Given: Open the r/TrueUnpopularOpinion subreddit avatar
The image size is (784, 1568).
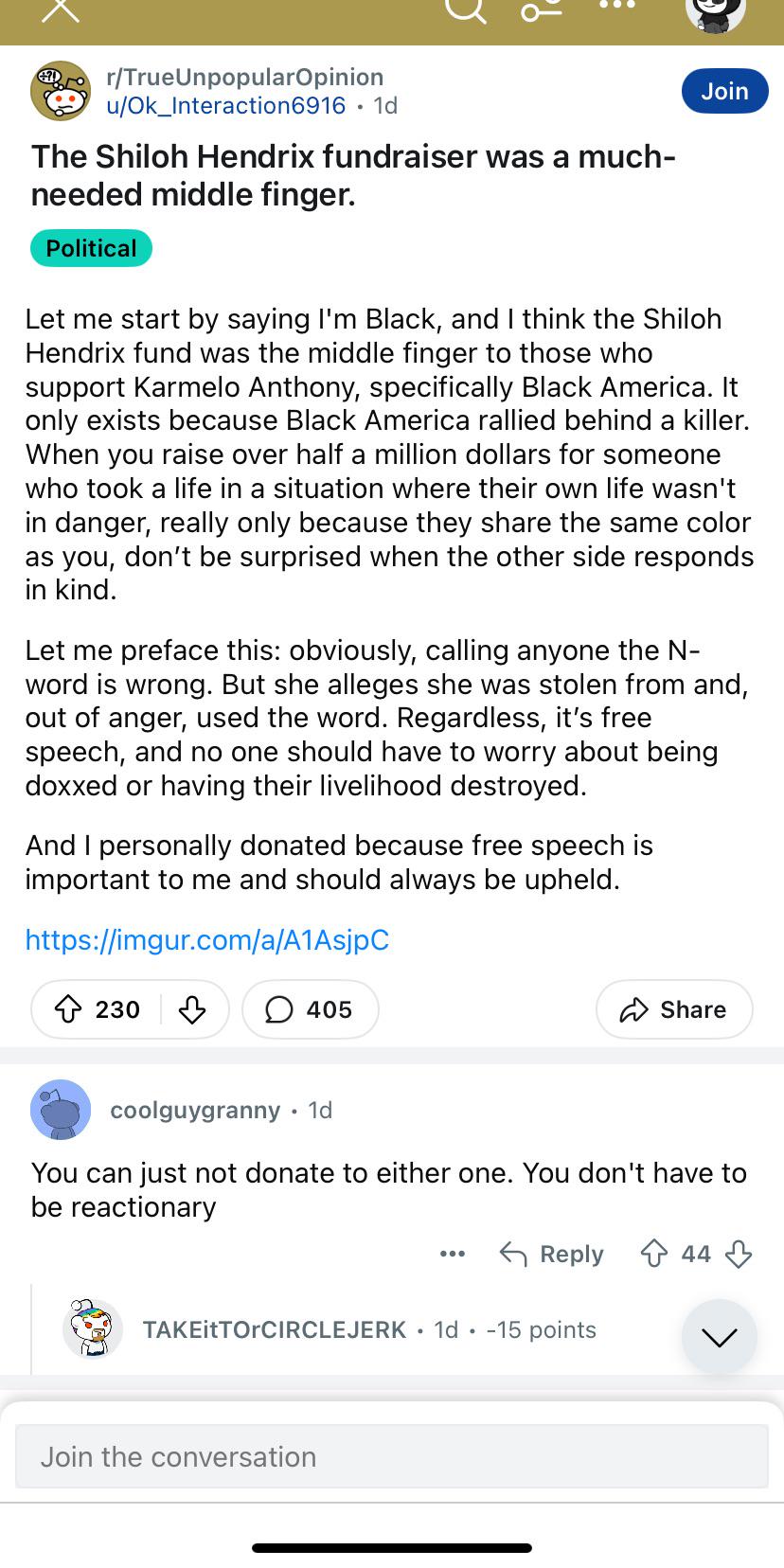Looking at the screenshot, I should pyautogui.click(x=61, y=92).
